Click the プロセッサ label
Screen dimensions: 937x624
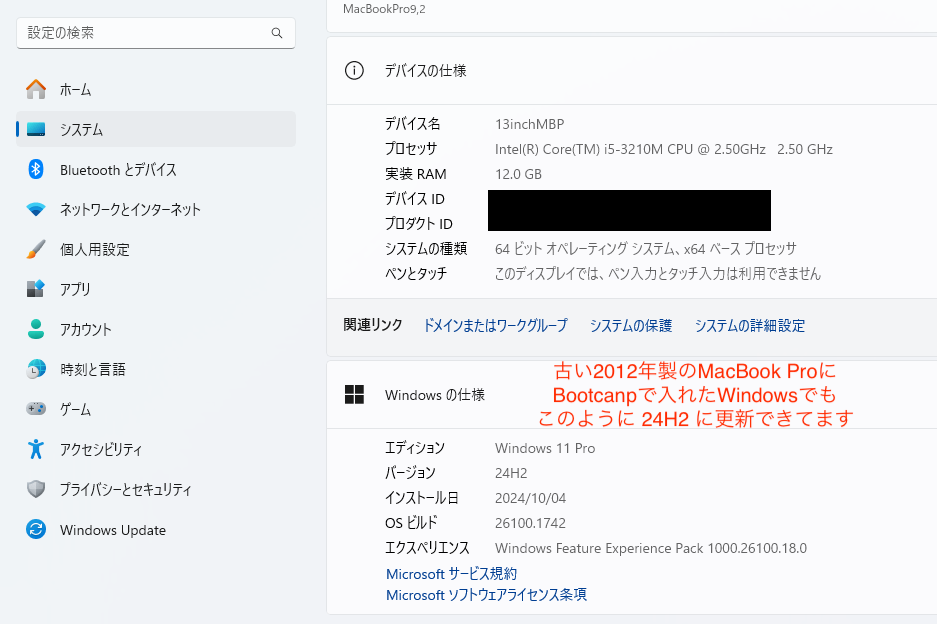(411, 149)
